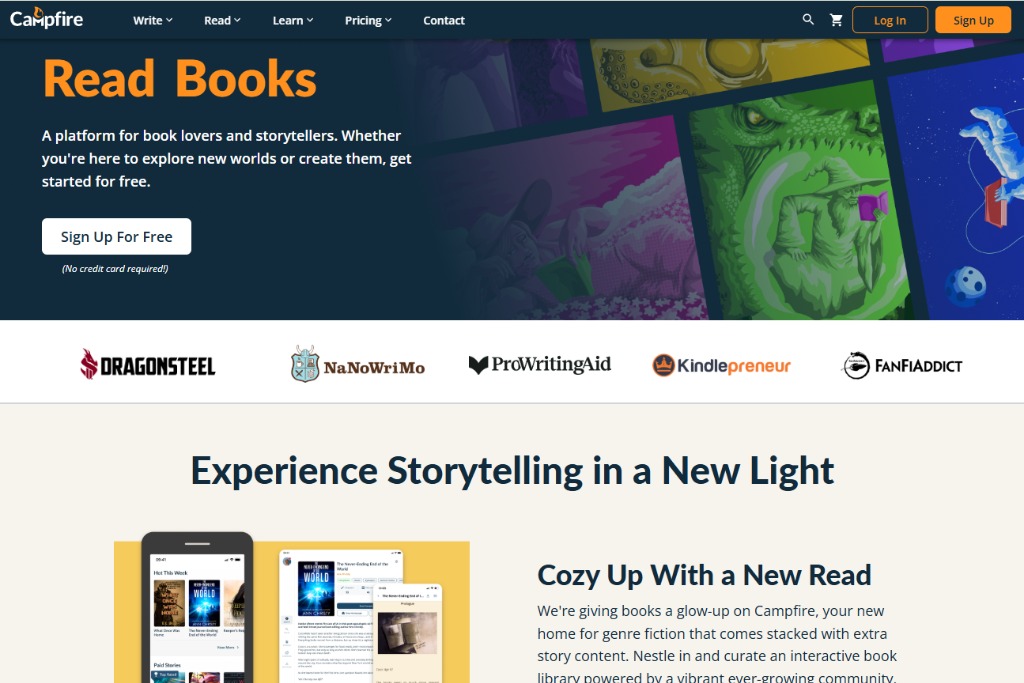Open the Pricing dropdown menu
The image size is (1024, 683).
368,20
